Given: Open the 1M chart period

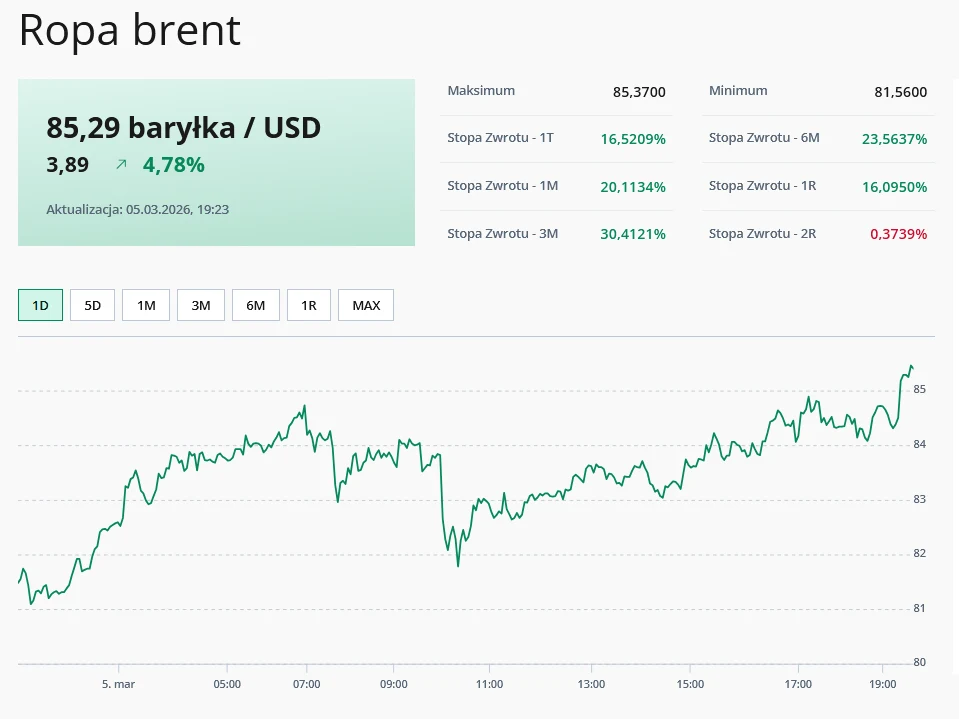Looking at the screenshot, I should pos(146,305).
